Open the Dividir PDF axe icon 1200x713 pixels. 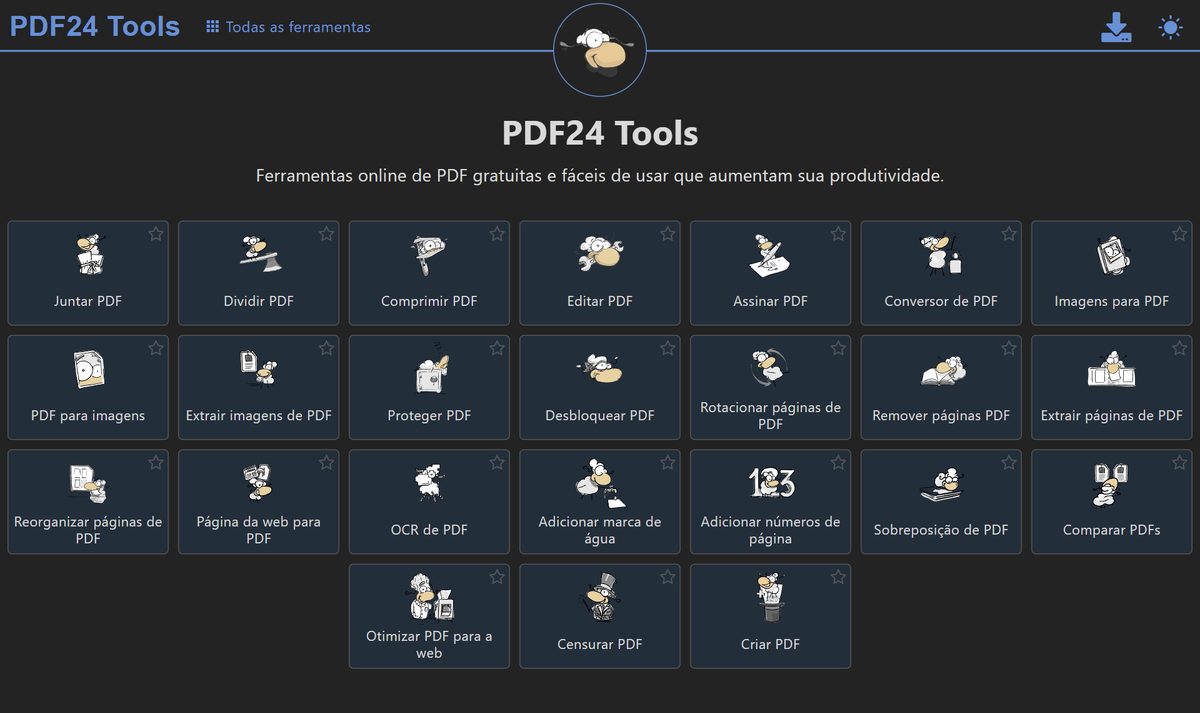point(259,255)
